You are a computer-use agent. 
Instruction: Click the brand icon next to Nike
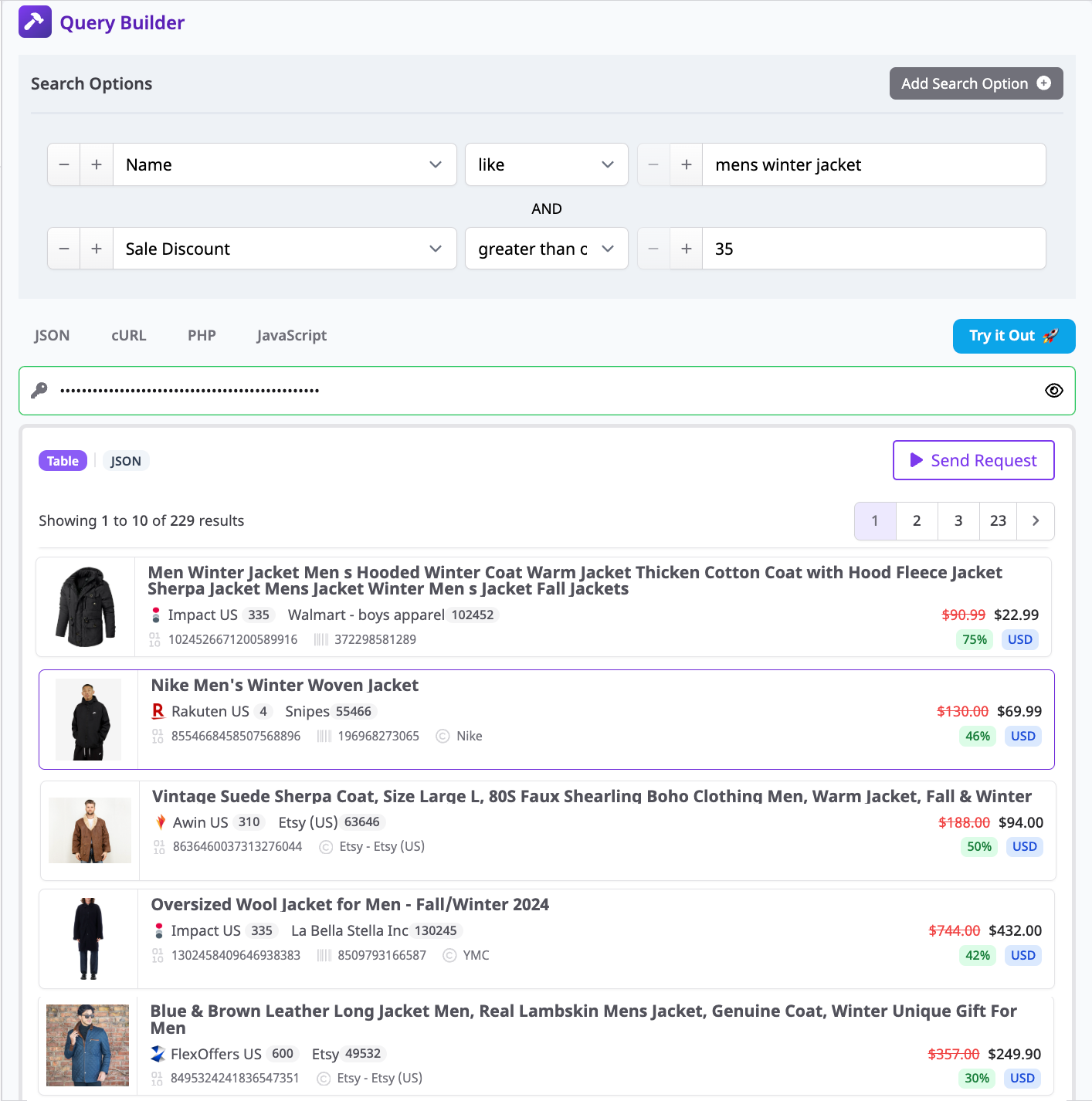(x=443, y=736)
